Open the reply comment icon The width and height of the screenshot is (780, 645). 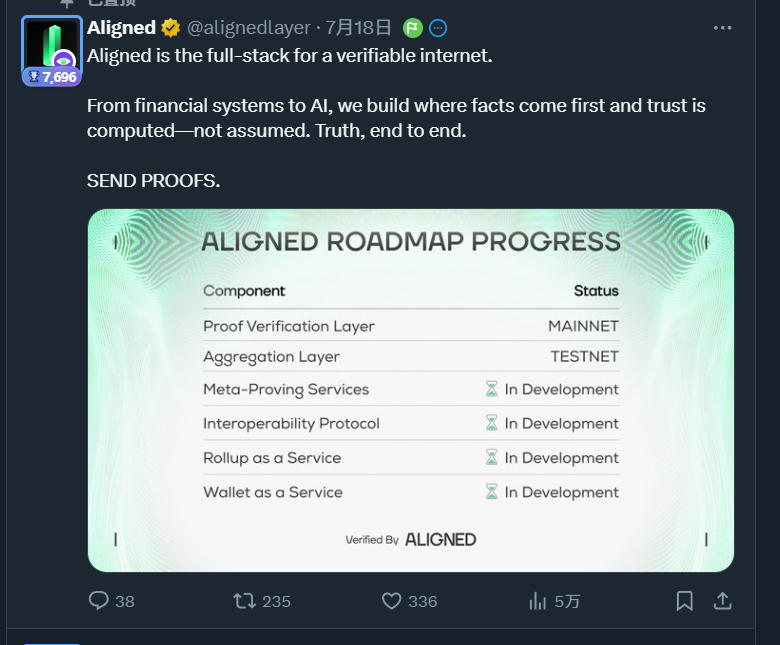click(98, 600)
